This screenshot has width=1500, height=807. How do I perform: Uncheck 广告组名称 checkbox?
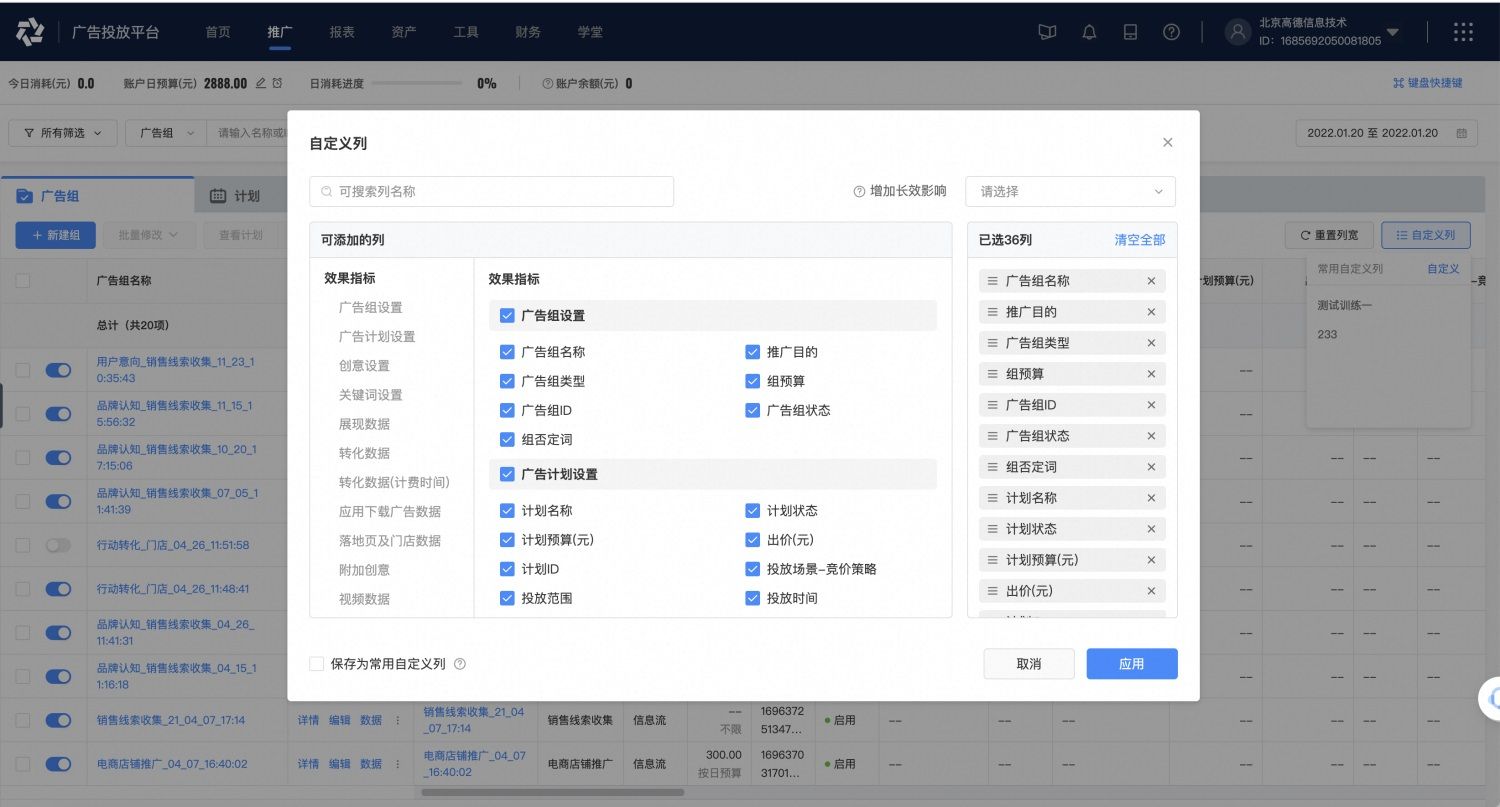[507, 352]
